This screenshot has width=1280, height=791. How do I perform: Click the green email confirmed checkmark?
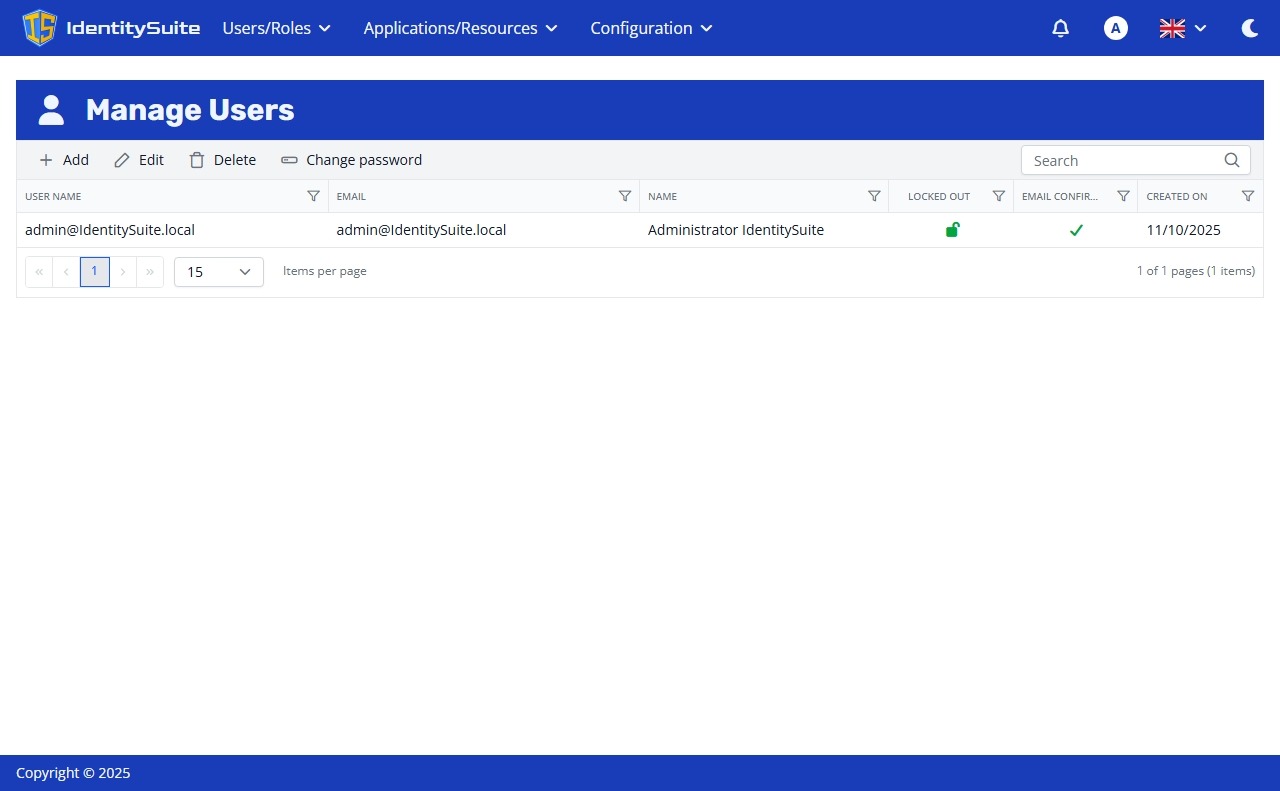[1076, 230]
